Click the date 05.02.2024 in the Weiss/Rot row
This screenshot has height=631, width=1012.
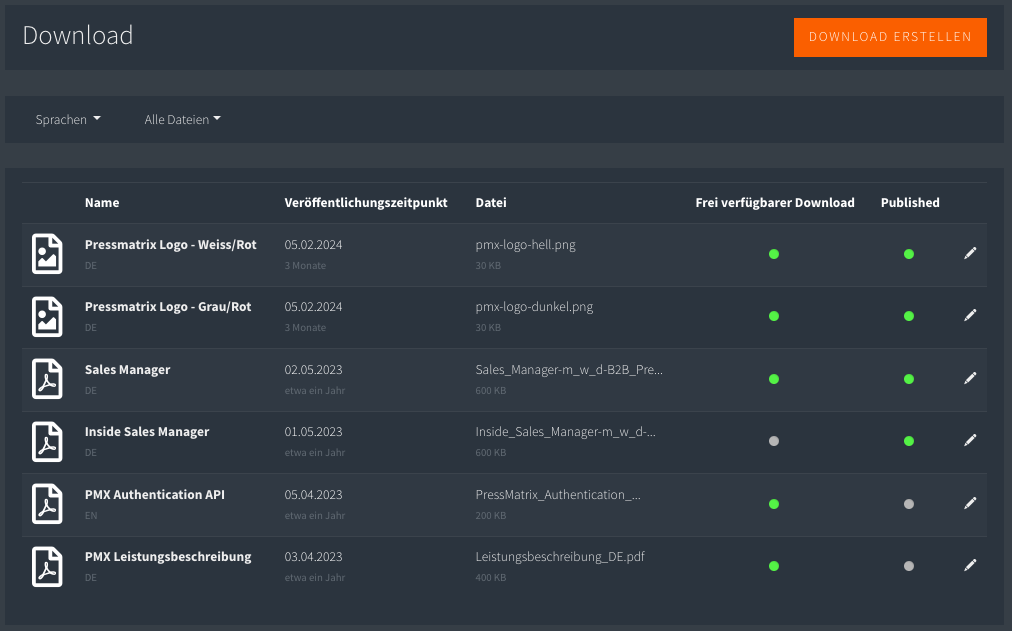[x=313, y=245]
